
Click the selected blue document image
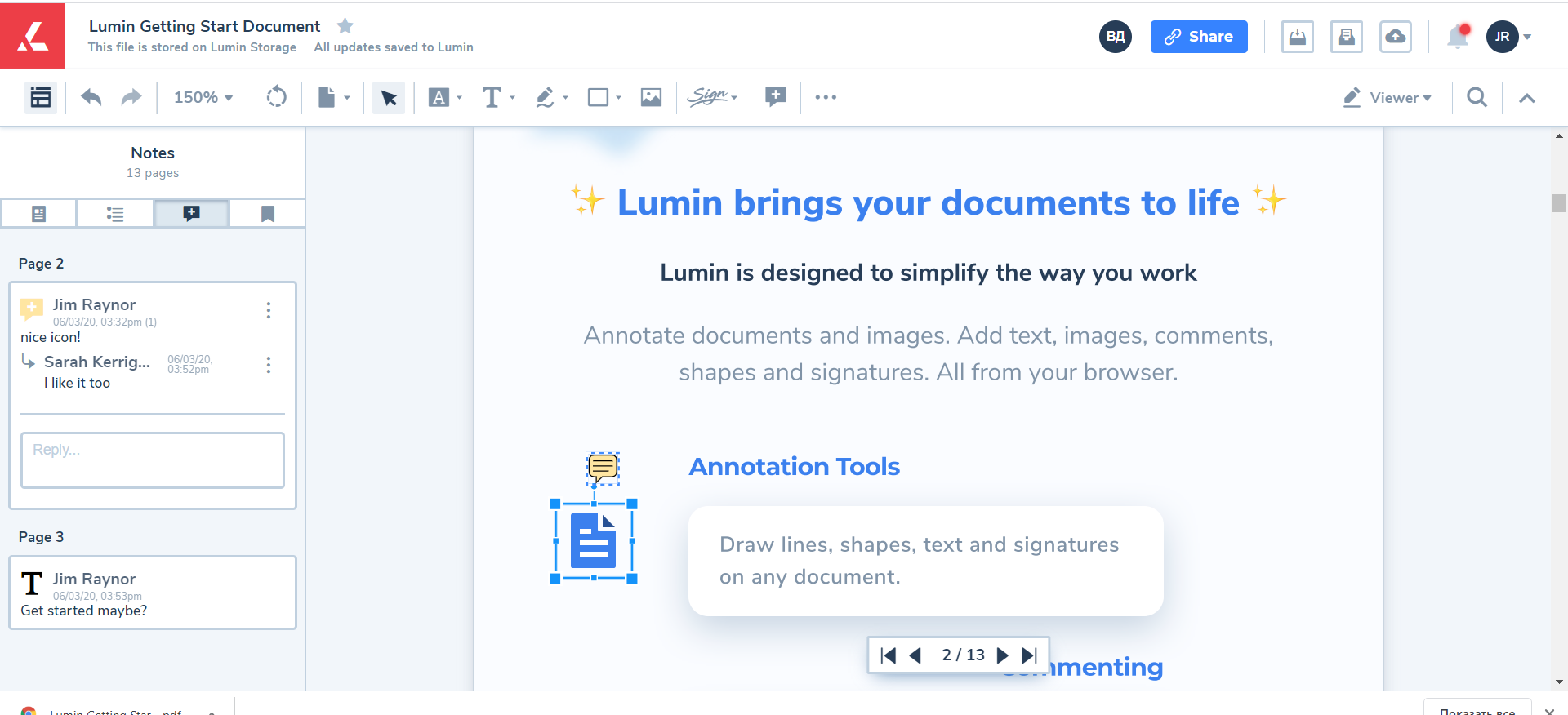coord(594,541)
